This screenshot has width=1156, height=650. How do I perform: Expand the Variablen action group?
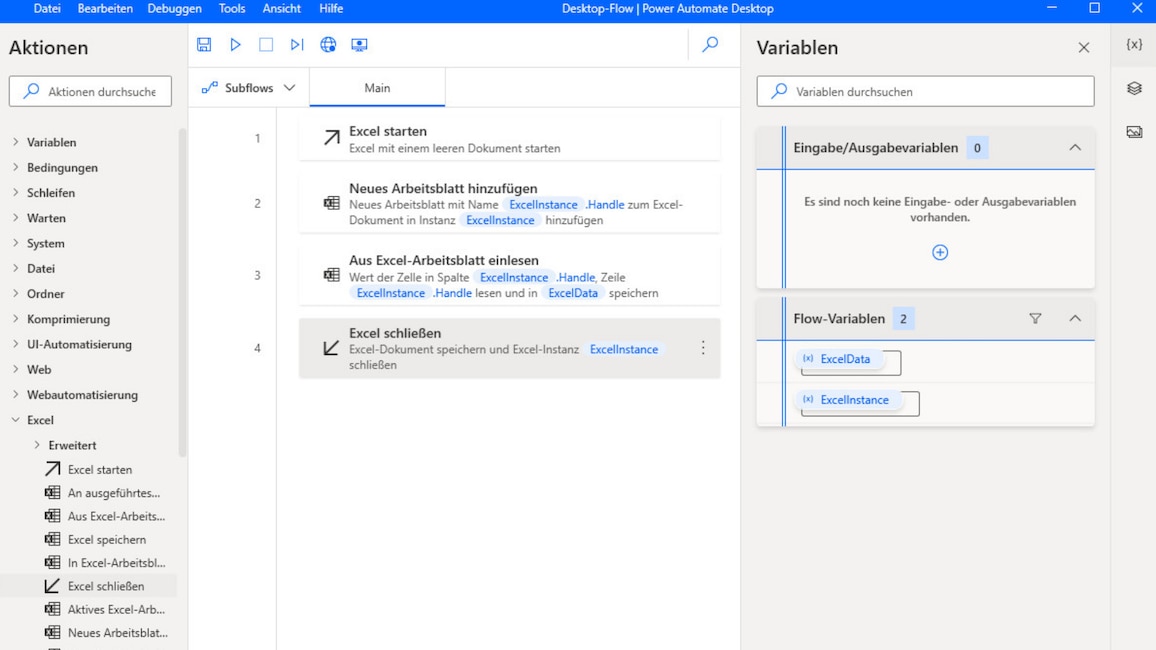(15, 141)
